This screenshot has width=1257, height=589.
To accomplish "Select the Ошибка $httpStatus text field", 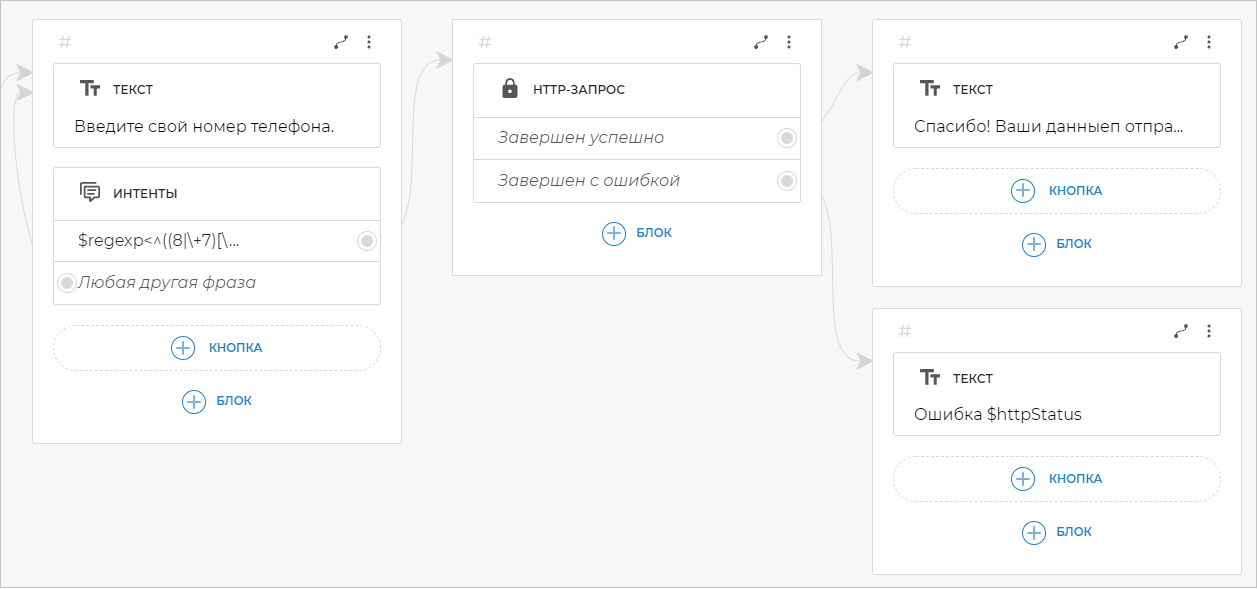I will 1056,414.
